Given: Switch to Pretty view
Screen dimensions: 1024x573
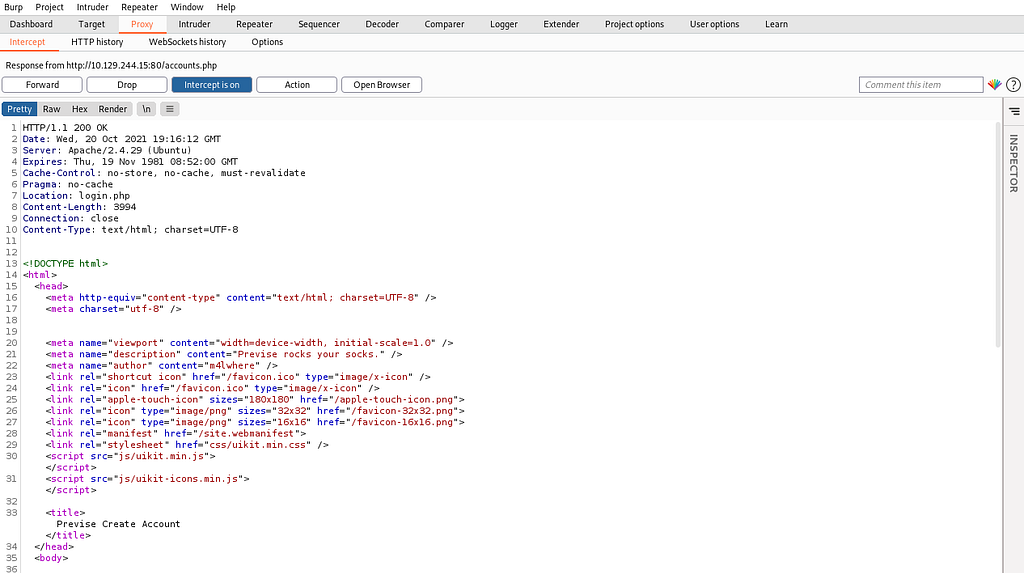Looking at the screenshot, I should [x=20, y=109].
